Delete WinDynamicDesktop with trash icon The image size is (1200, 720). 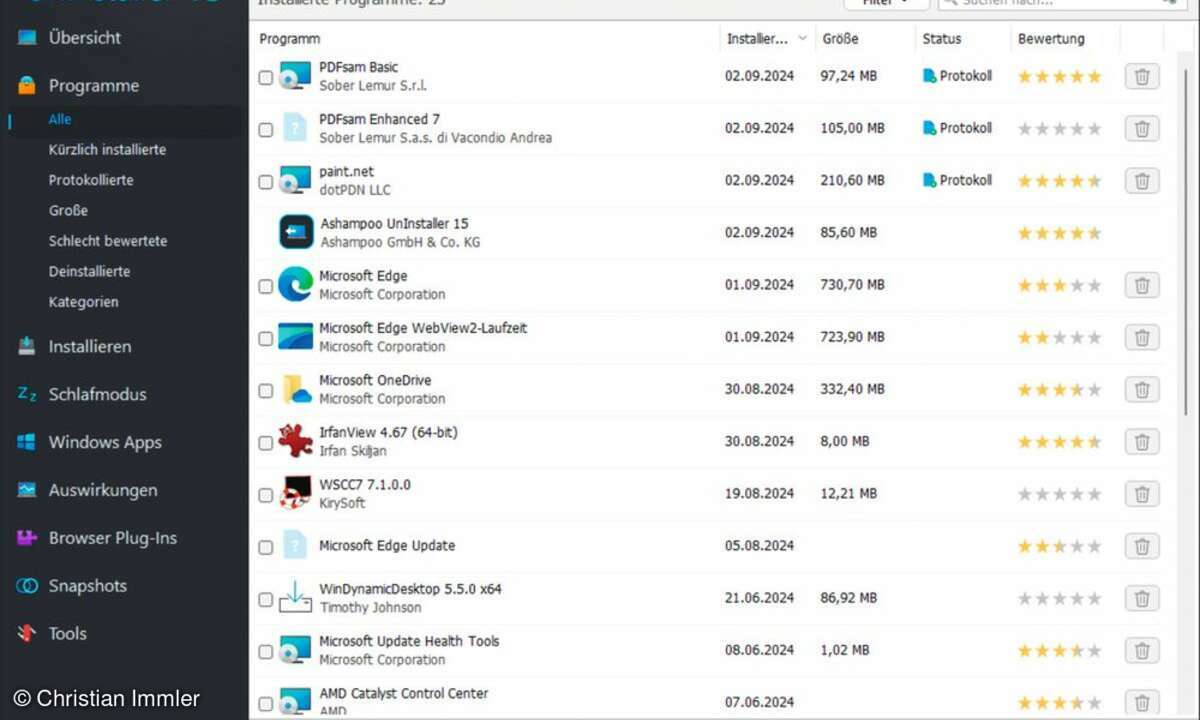[x=1142, y=598]
